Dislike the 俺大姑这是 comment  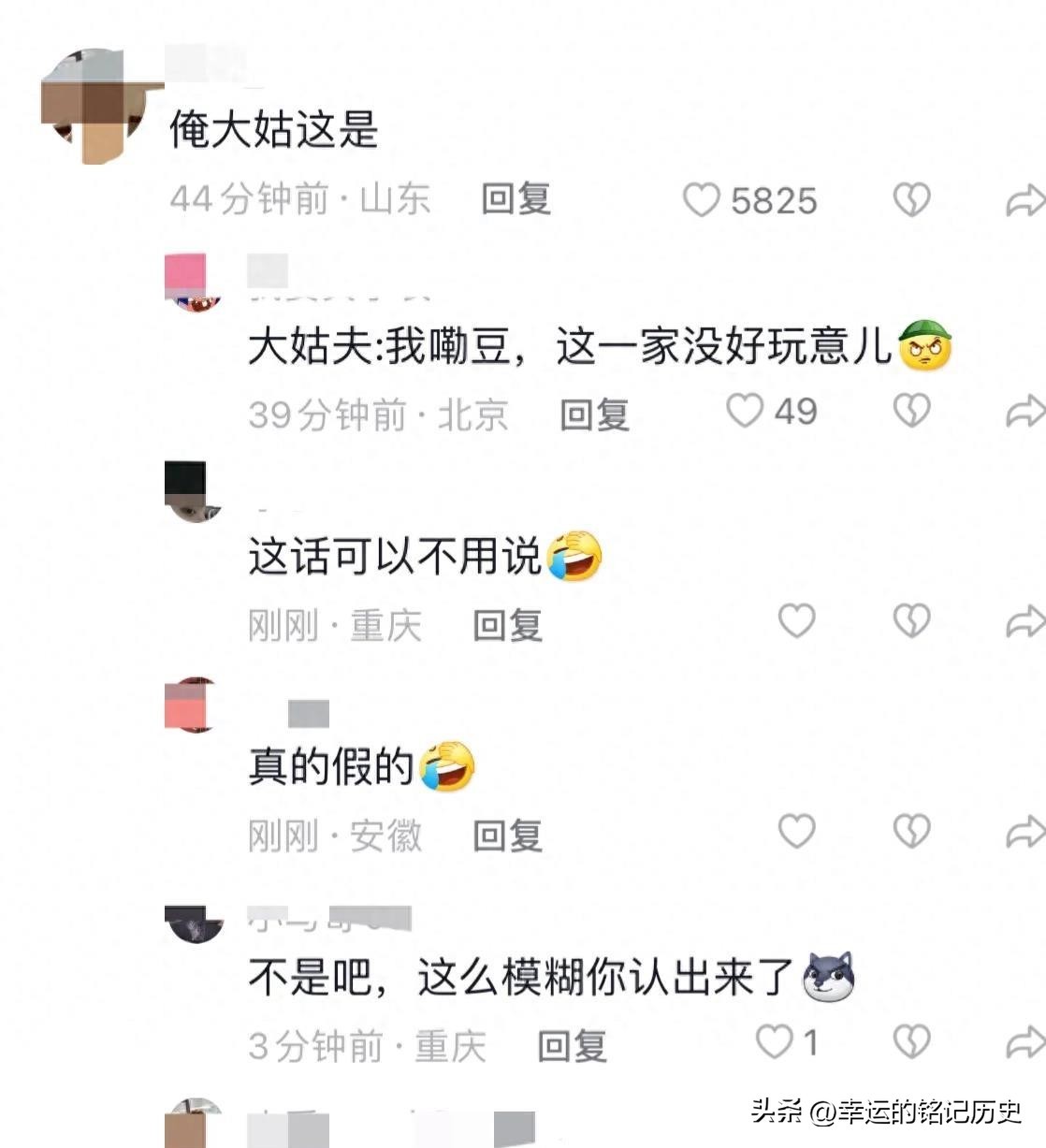(x=912, y=199)
